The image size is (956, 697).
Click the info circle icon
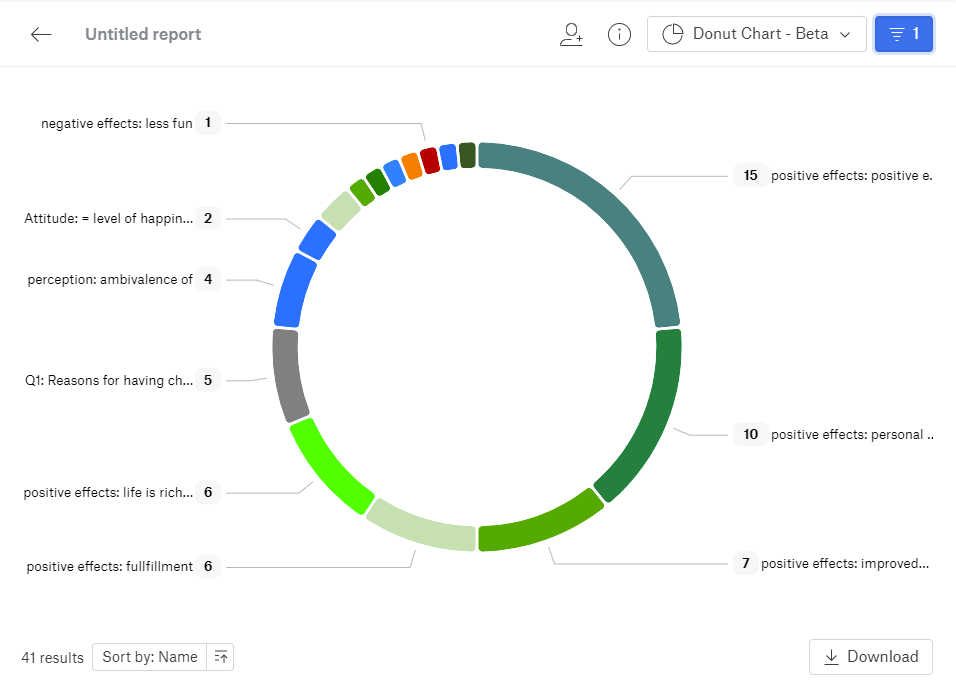[620, 34]
